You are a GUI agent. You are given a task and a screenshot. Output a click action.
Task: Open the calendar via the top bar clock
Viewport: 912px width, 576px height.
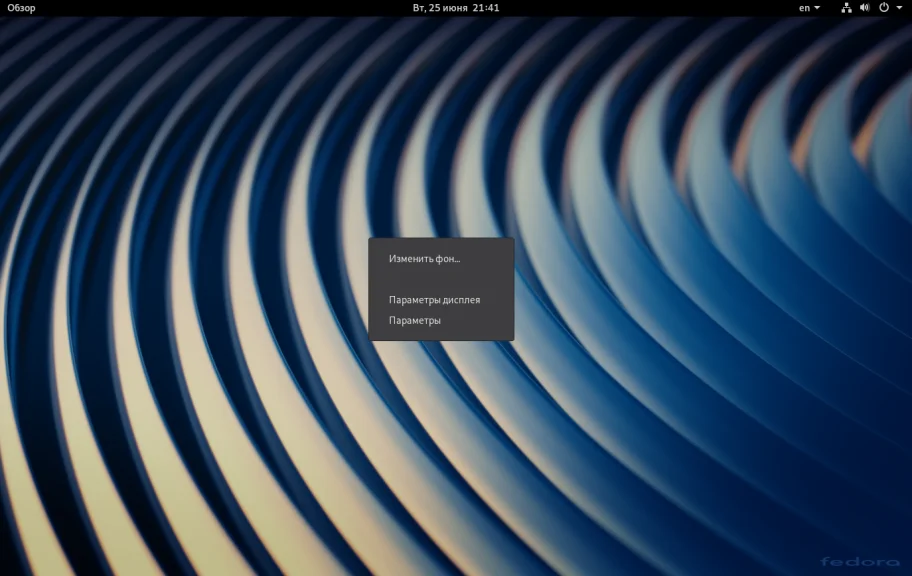point(456,8)
